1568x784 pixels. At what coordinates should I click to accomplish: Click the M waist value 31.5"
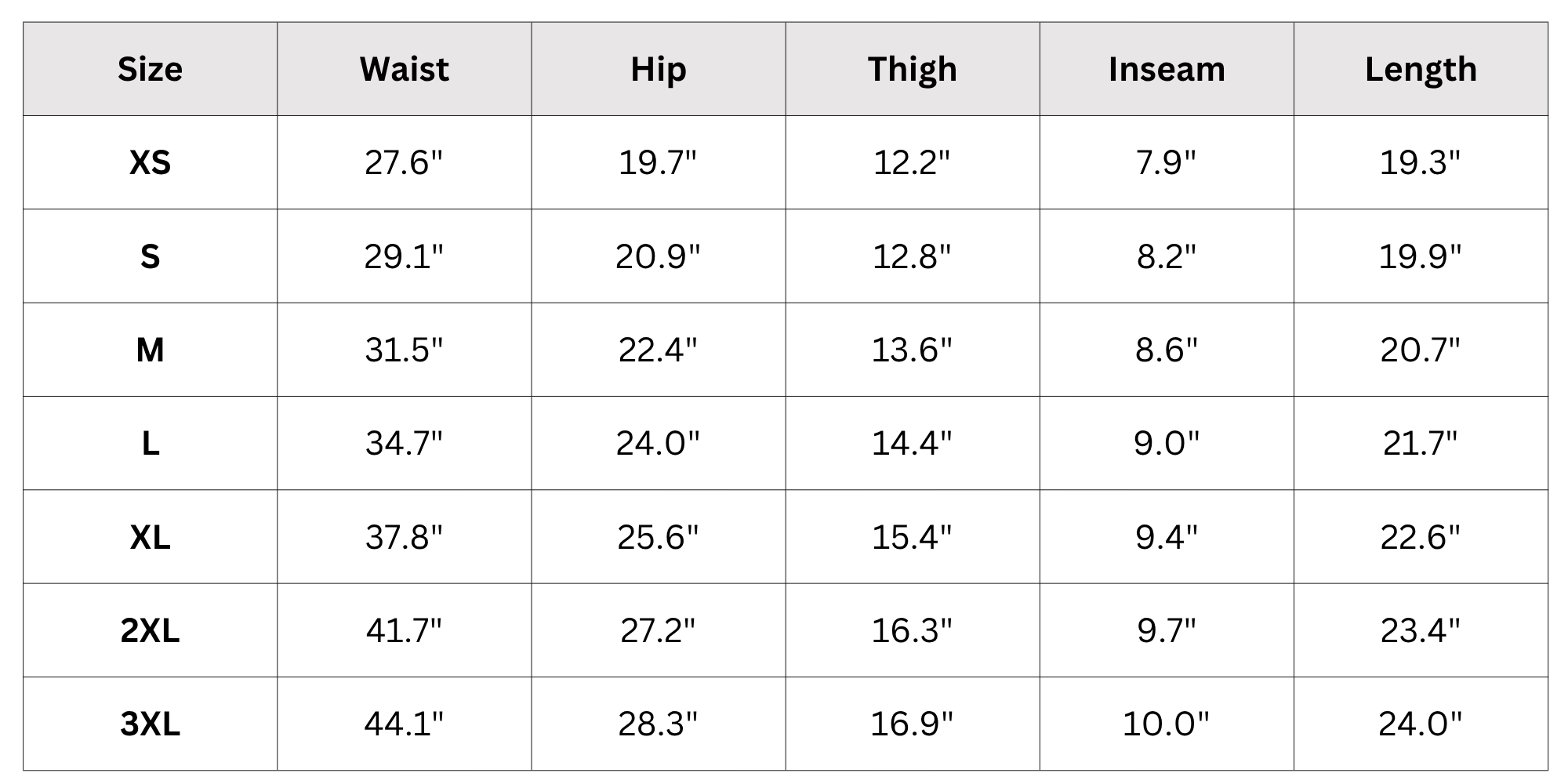pyautogui.click(x=404, y=350)
